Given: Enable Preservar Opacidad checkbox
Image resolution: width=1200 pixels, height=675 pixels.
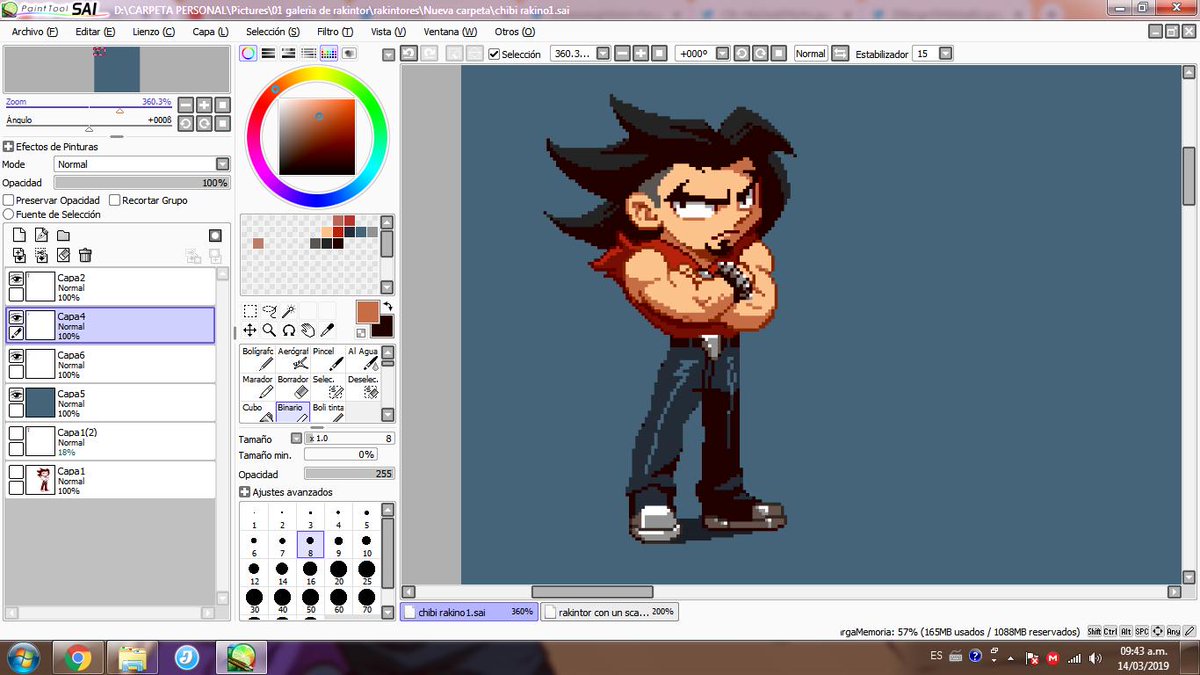Looking at the screenshot, I should tap(9, 200).
